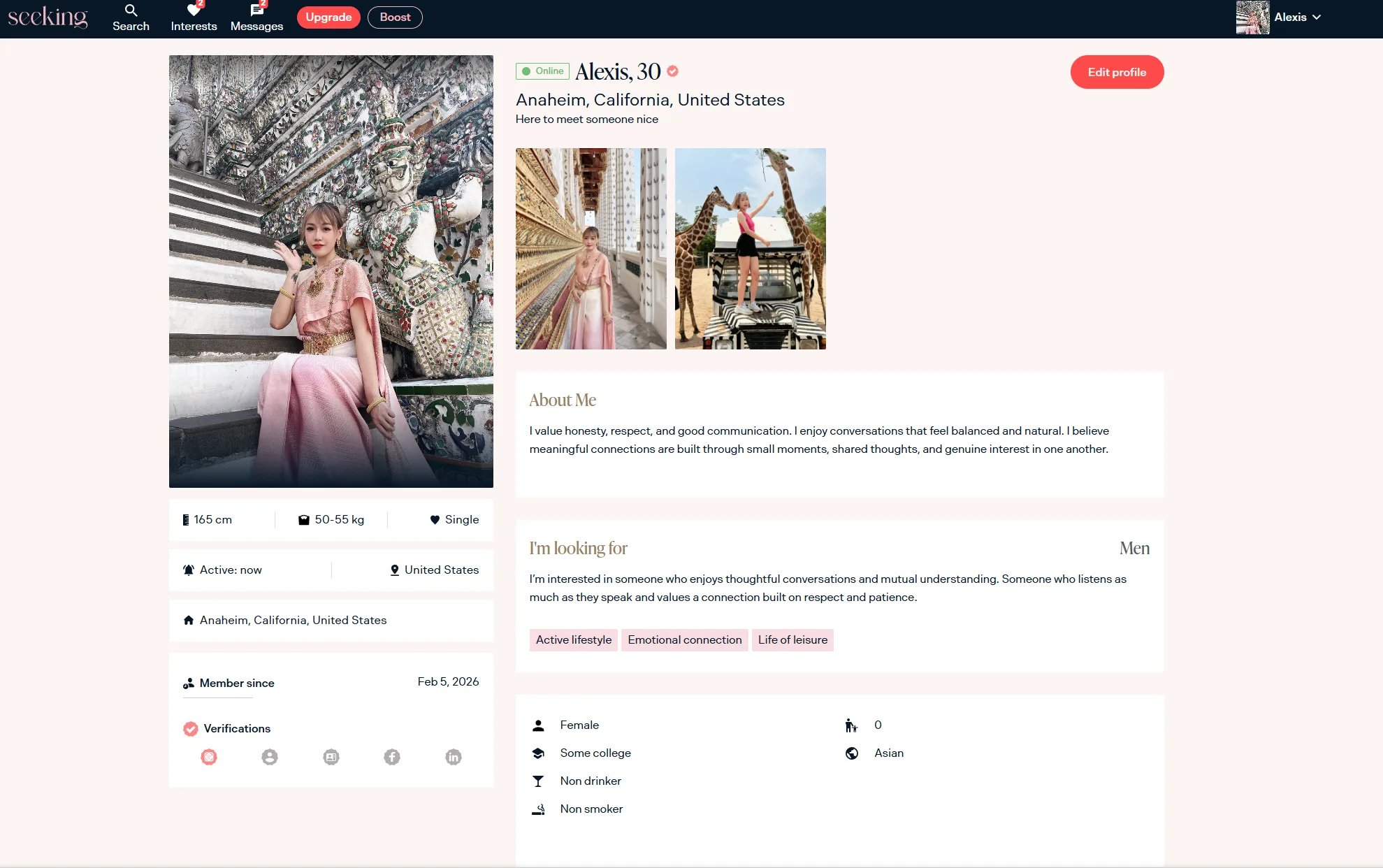The width and height of the screenshot is (1383, 868).
Task: Click the profile person verification icon
Action: pyautogui.click(x=270, y=757)
